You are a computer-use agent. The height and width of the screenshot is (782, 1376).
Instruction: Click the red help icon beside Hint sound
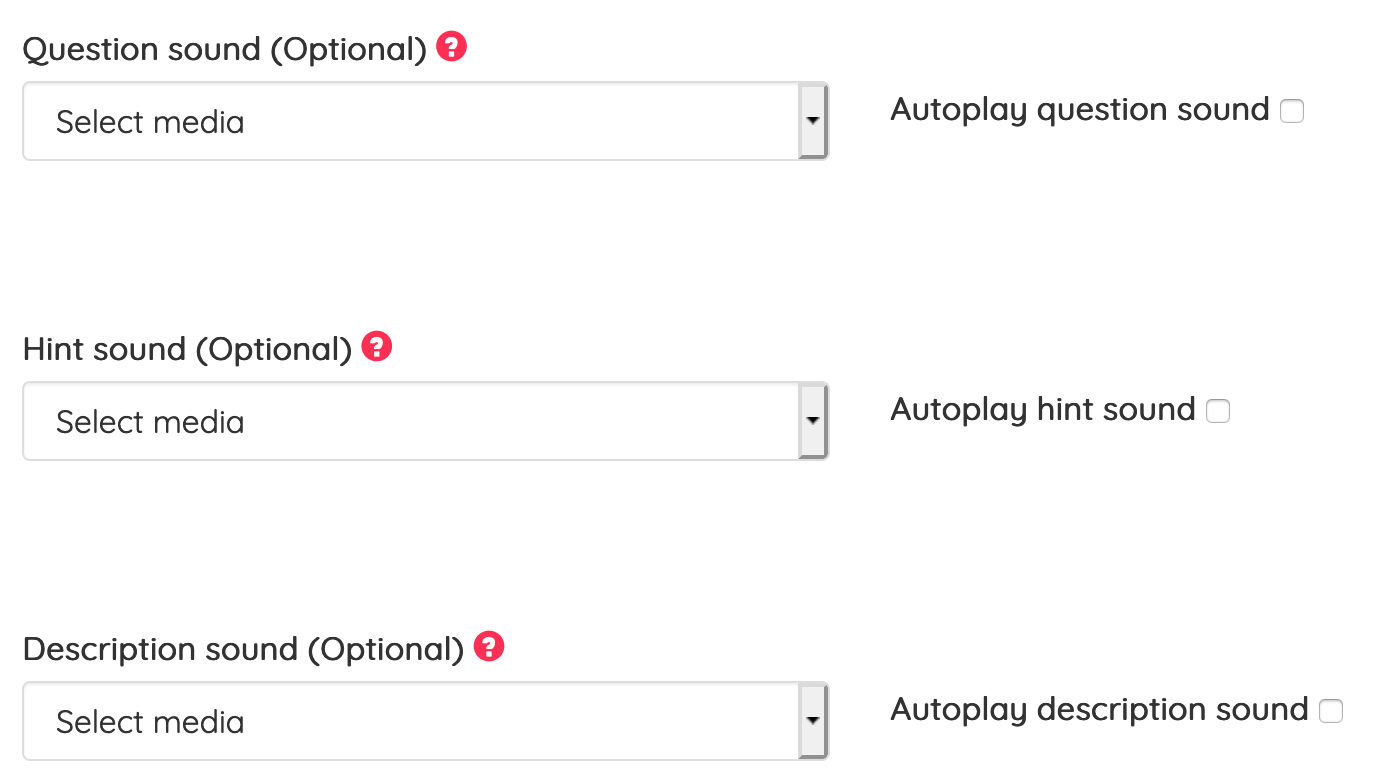(x=377, y=347)
